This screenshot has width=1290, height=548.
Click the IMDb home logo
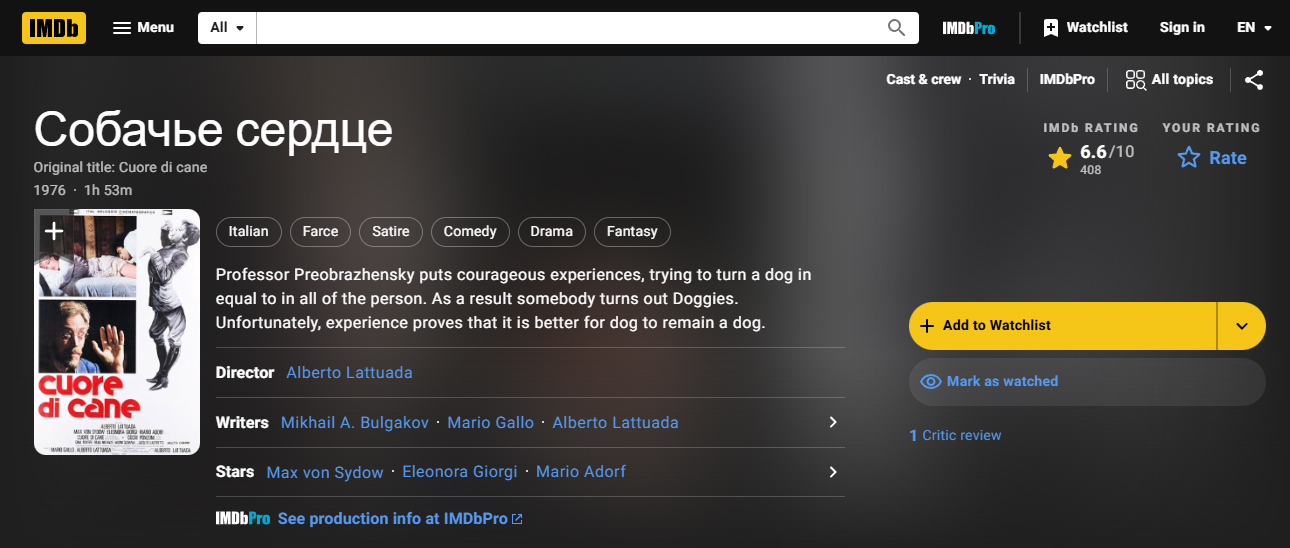(x=54, y=28)
